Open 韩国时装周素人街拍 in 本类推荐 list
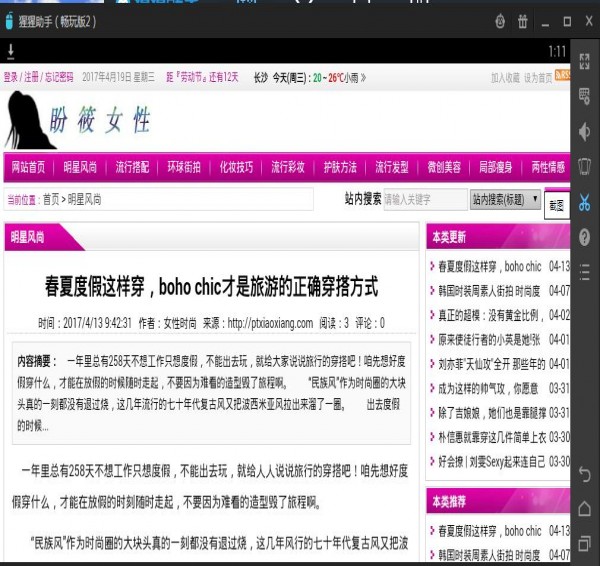This screenshot has width=600, height=566. point(489,555)
